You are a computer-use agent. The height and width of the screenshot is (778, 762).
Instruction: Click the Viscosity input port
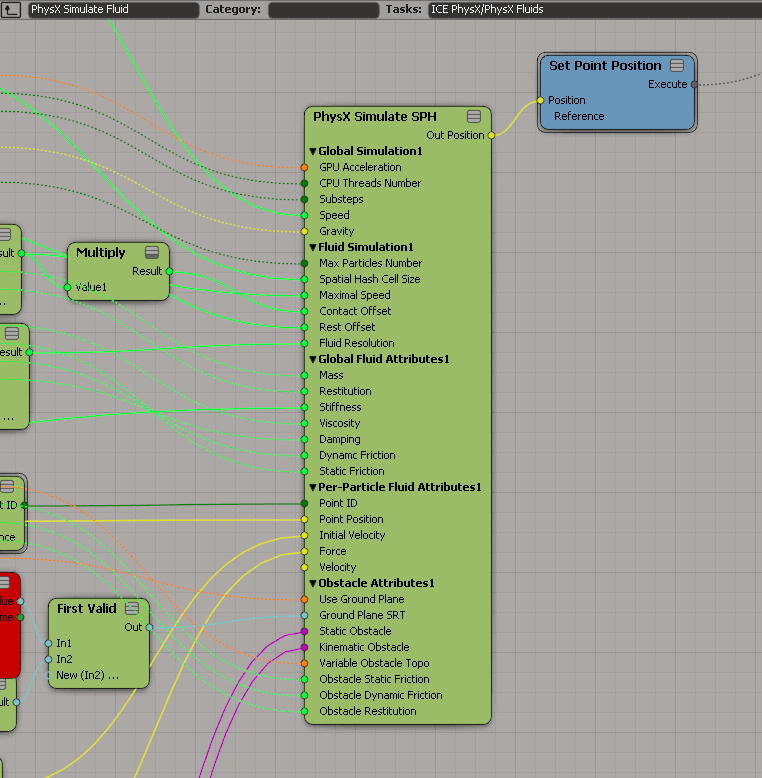pos(305,423)
